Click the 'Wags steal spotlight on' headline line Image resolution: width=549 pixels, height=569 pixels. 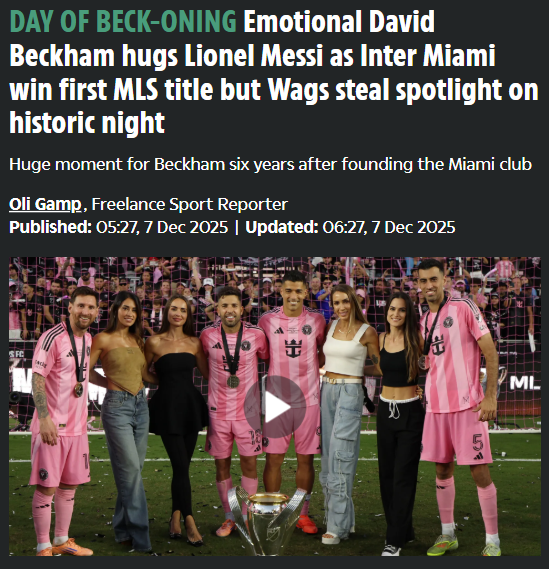[x=403, y=89]
